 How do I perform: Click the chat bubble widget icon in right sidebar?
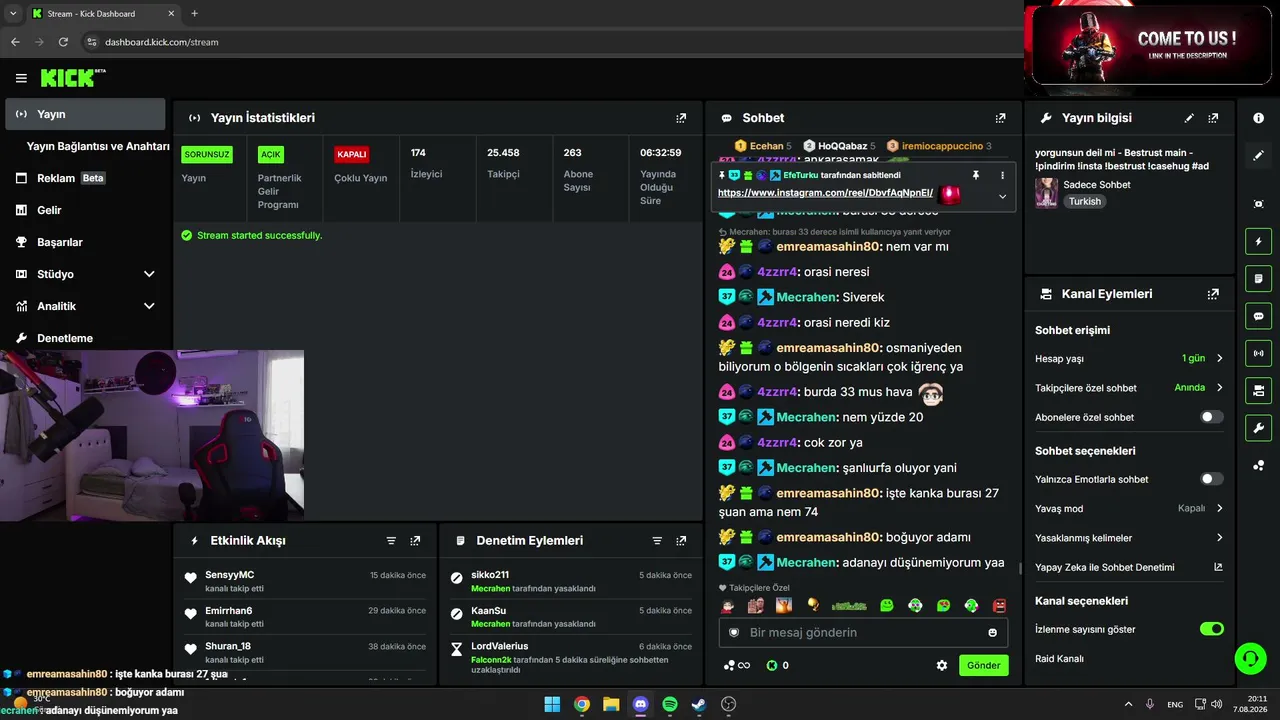(1258, 316)
